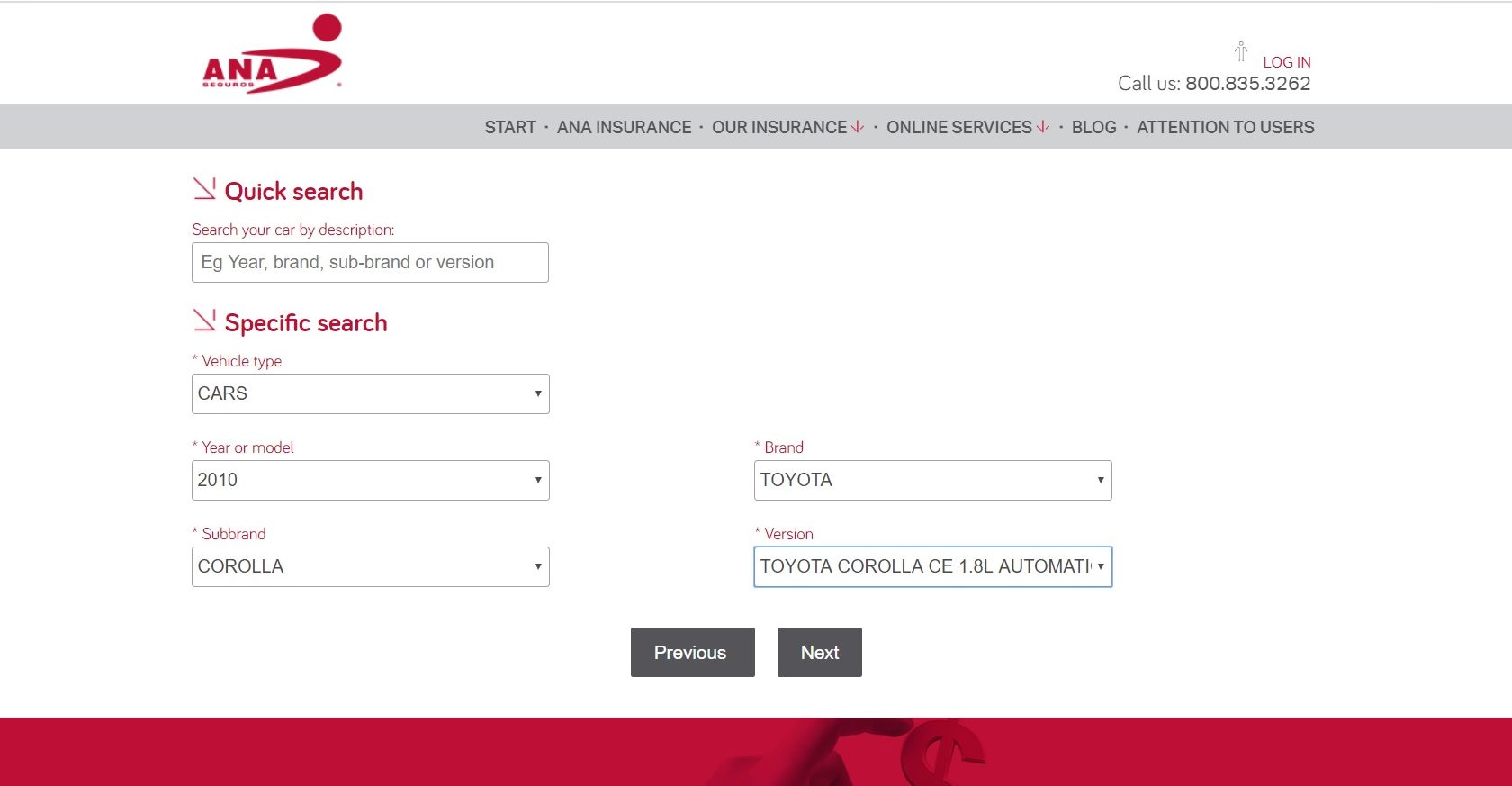This screenshot has height=786, width=1512.
Task: Open the BLOG menu item
Action: [1093, 127]
